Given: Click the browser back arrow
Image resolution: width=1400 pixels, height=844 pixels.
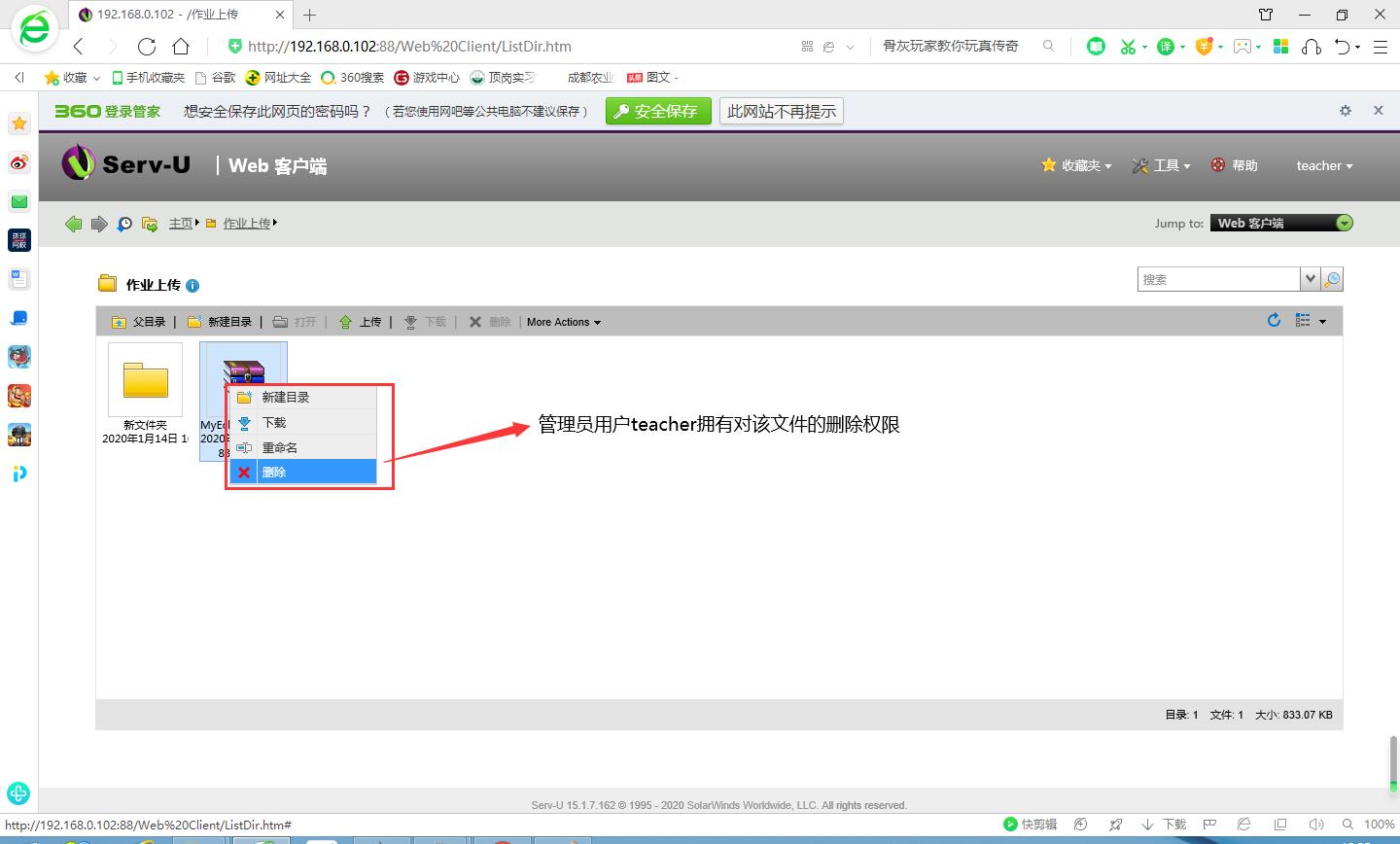Looking at the screenshot, I should point(79,46).
